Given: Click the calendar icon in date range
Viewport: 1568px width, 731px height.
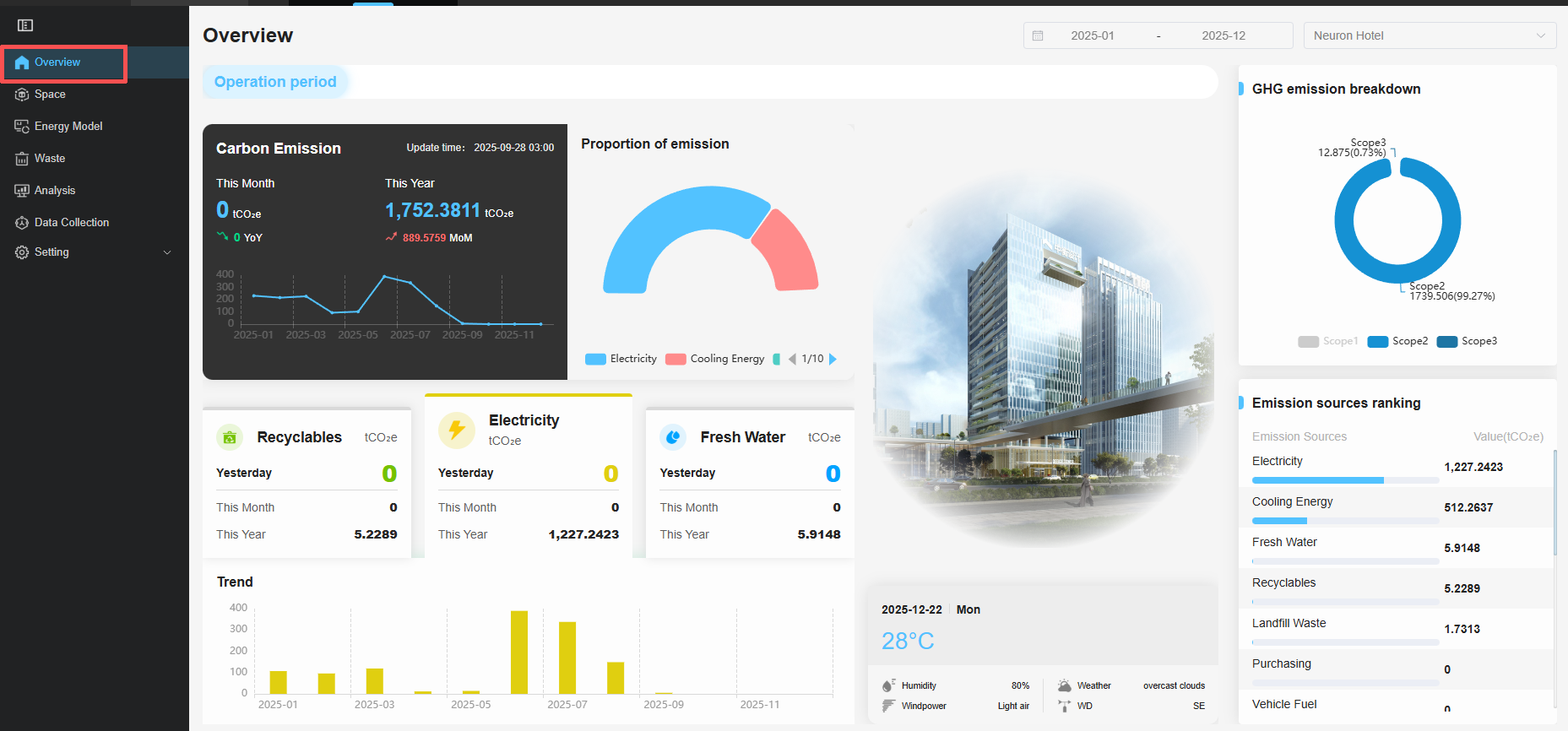Looking at the screenshot, I should tap(1038, 35).
